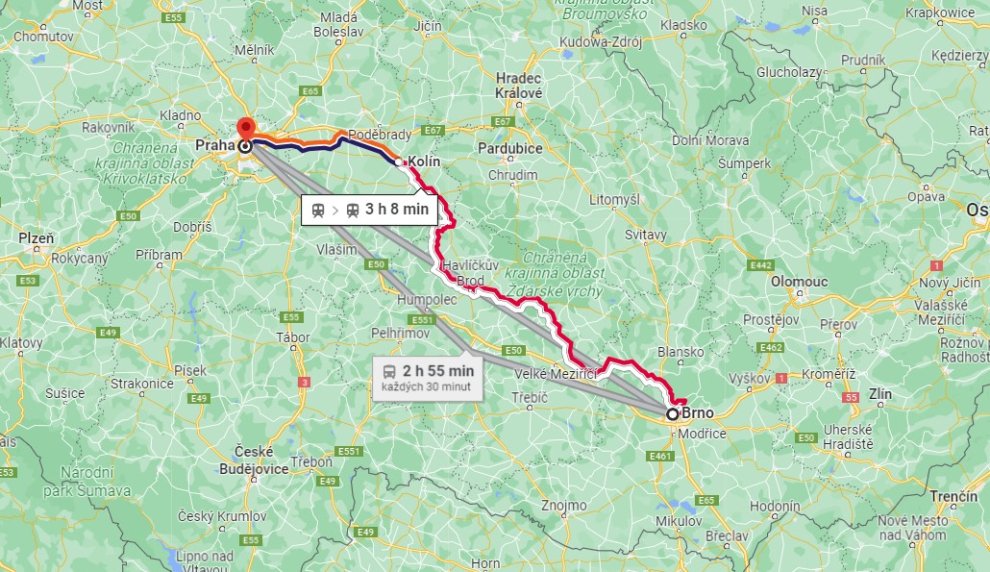Click the Žďárské vrchy protected area label
990x572 pixels.
click(554, 274)
